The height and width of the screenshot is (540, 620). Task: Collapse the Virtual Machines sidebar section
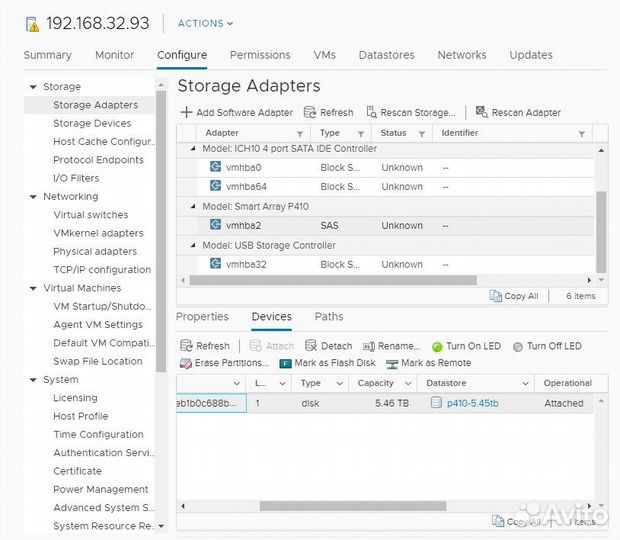pyautogui.click(x=33, y=288)
